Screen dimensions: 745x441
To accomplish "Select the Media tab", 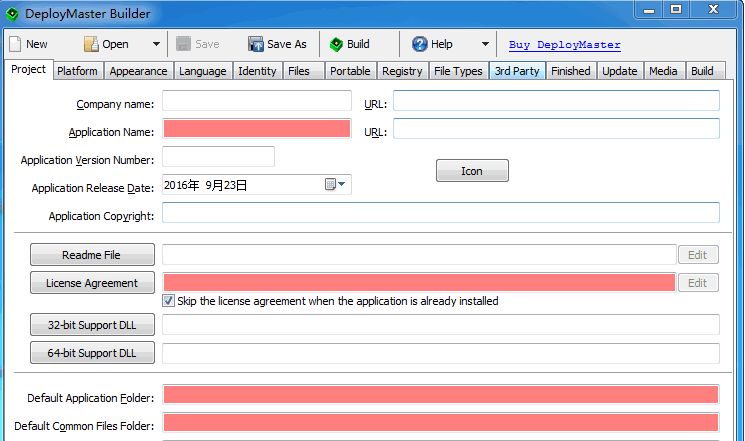I will [663, 71].
